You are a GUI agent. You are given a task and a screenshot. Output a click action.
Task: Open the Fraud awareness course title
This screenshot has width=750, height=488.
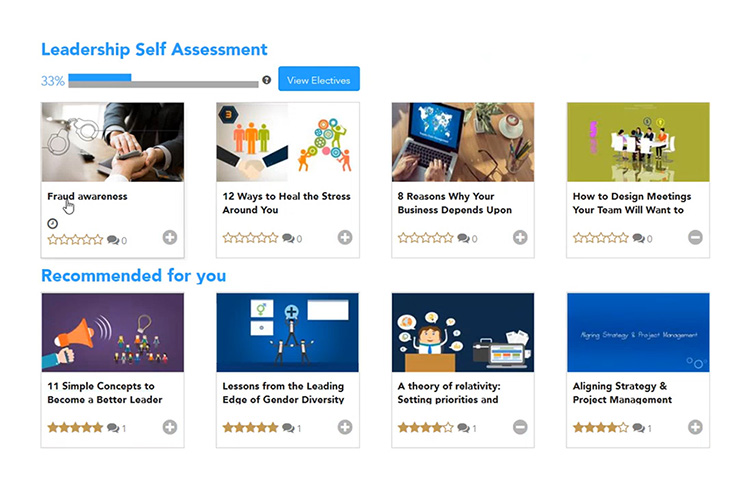tap(87, 196)
